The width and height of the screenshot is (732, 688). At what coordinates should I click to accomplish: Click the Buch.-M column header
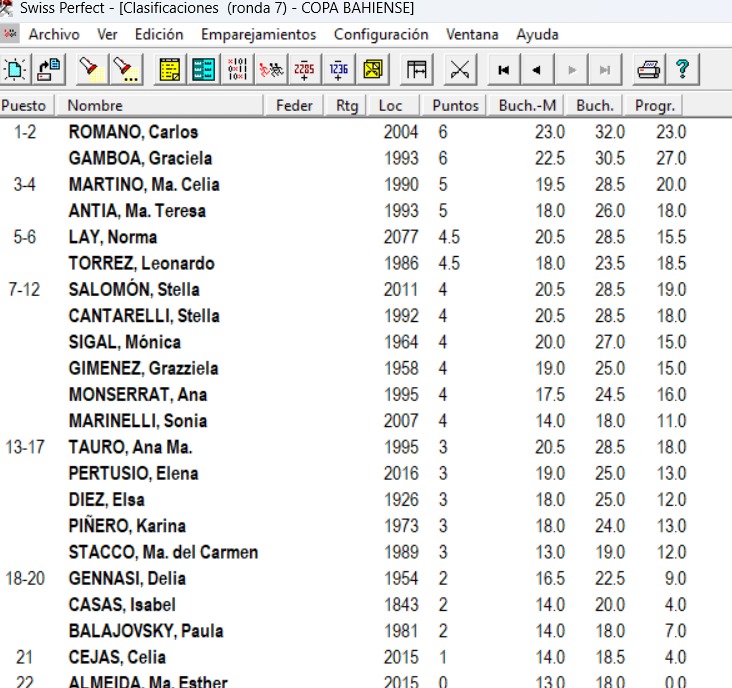click(x=528, y=105)
